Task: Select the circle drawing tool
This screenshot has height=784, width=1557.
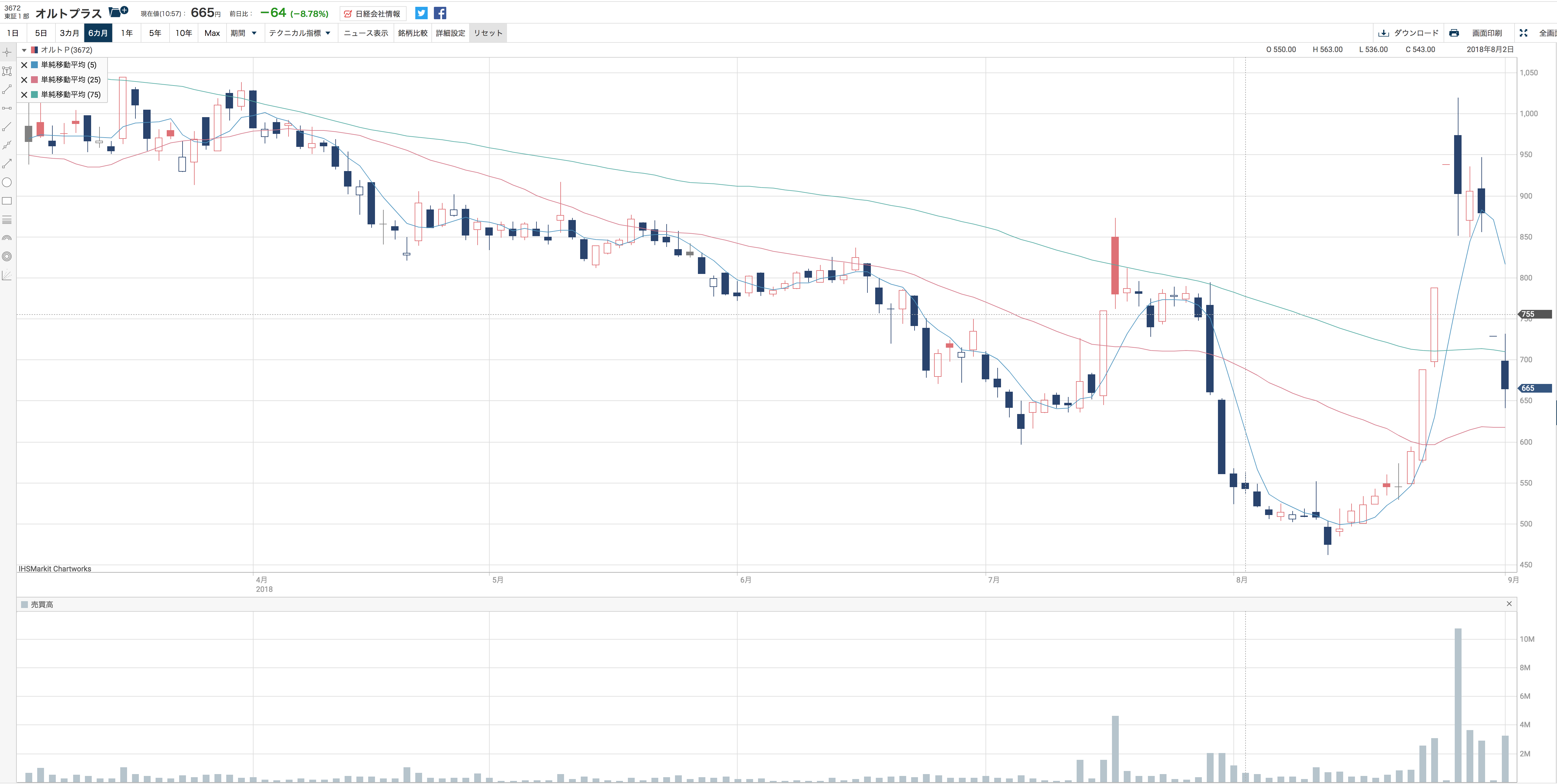Action: pyautogui.click(x=7, y=183)
